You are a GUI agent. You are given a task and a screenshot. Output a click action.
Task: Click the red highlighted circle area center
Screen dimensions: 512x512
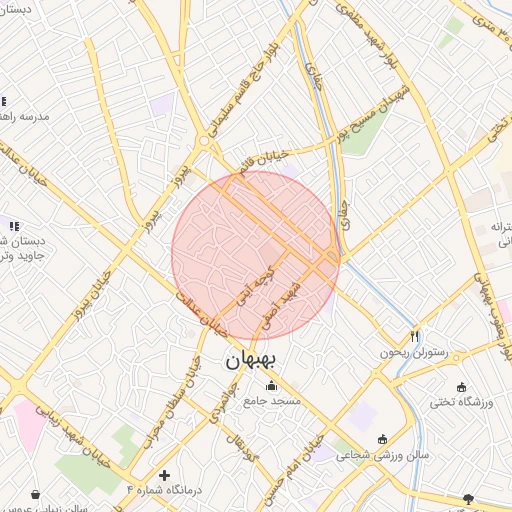click(x=256, y=255)
